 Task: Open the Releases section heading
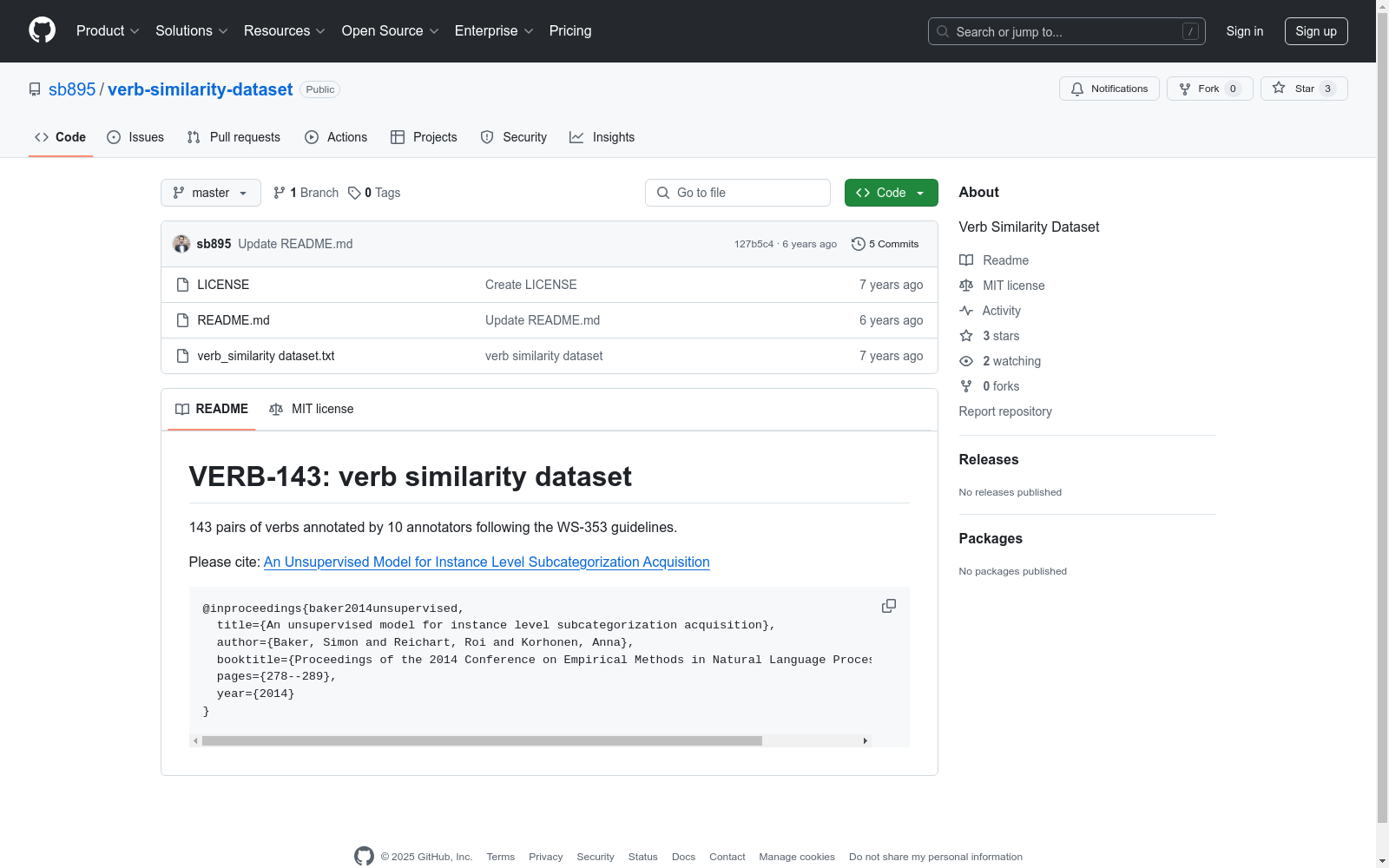click(x=989, y=460)
